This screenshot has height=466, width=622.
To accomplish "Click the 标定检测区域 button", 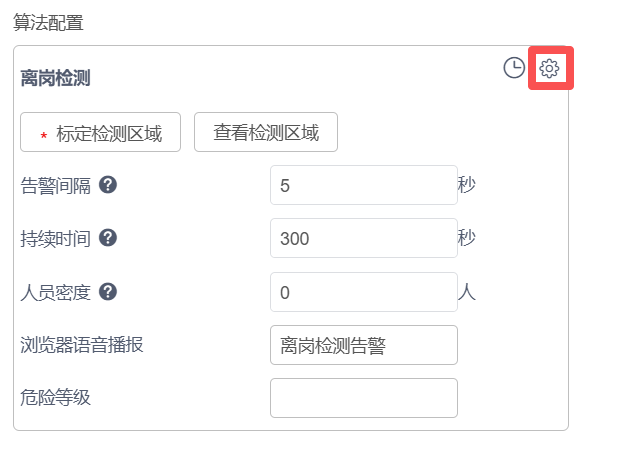I will pos(100,132).
